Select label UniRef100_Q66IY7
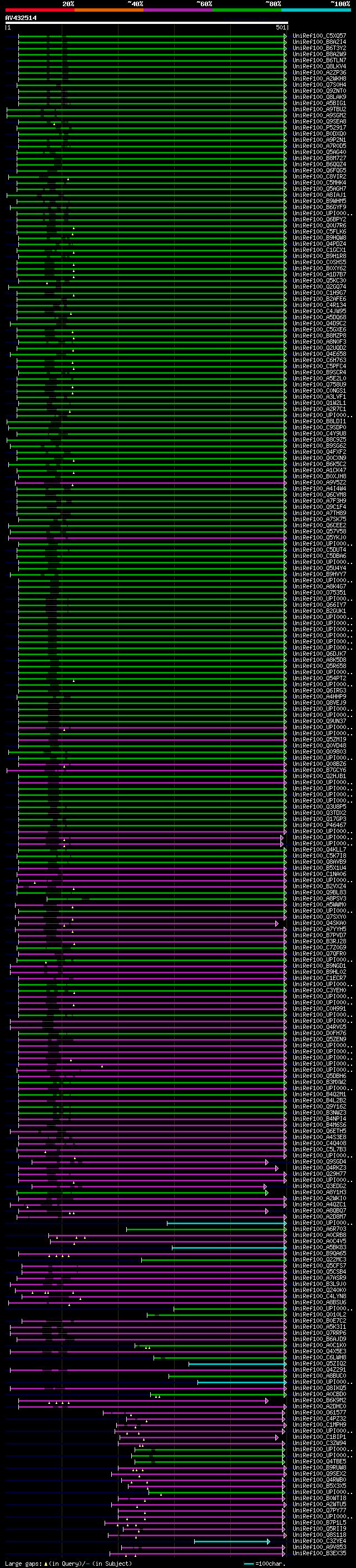This screenshot has height=1568, width=356. 319,605
